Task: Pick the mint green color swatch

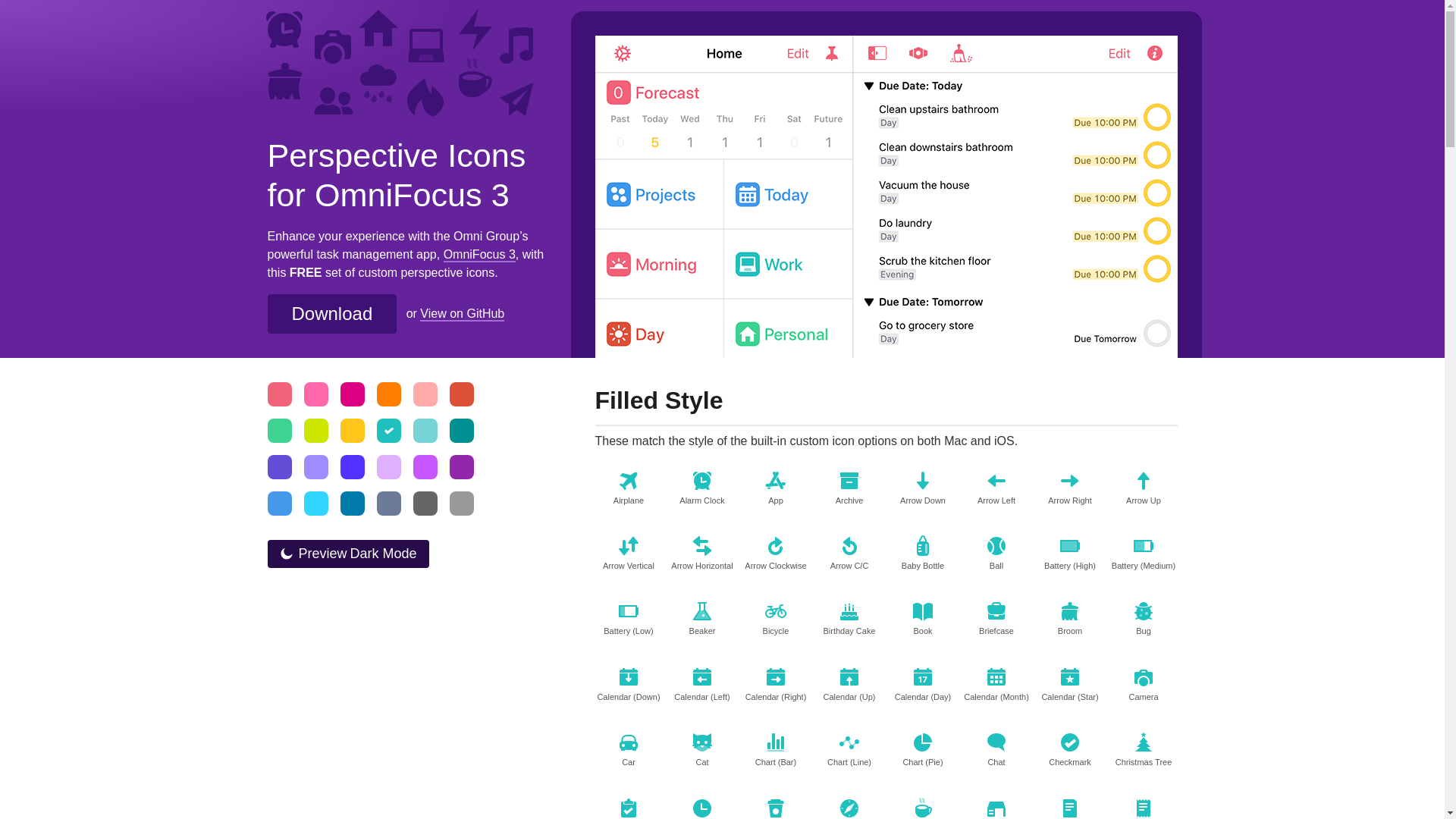Action: (x=280, y=431)
